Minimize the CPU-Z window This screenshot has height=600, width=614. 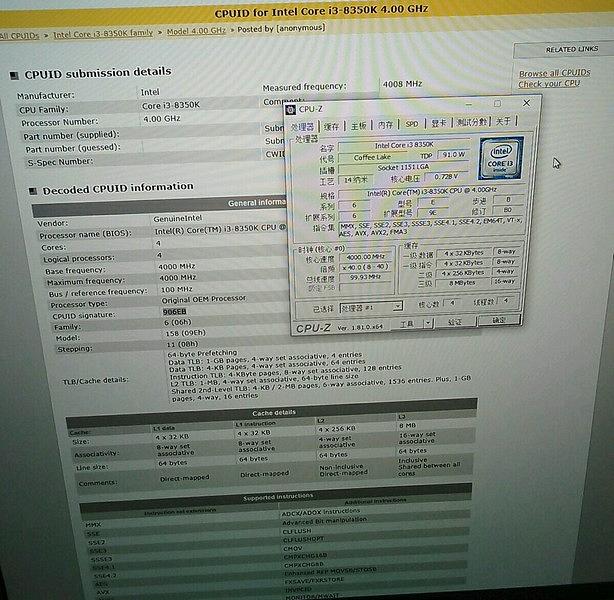(x=469, y=105)
